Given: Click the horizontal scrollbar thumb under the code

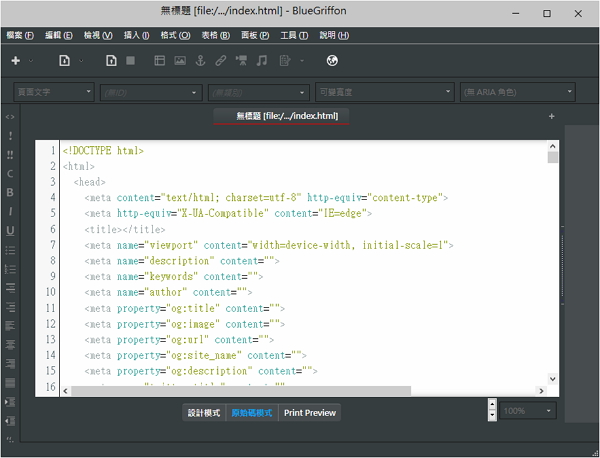Looking at the screenshot, I should pyautogui.click(x=241, y=391).
